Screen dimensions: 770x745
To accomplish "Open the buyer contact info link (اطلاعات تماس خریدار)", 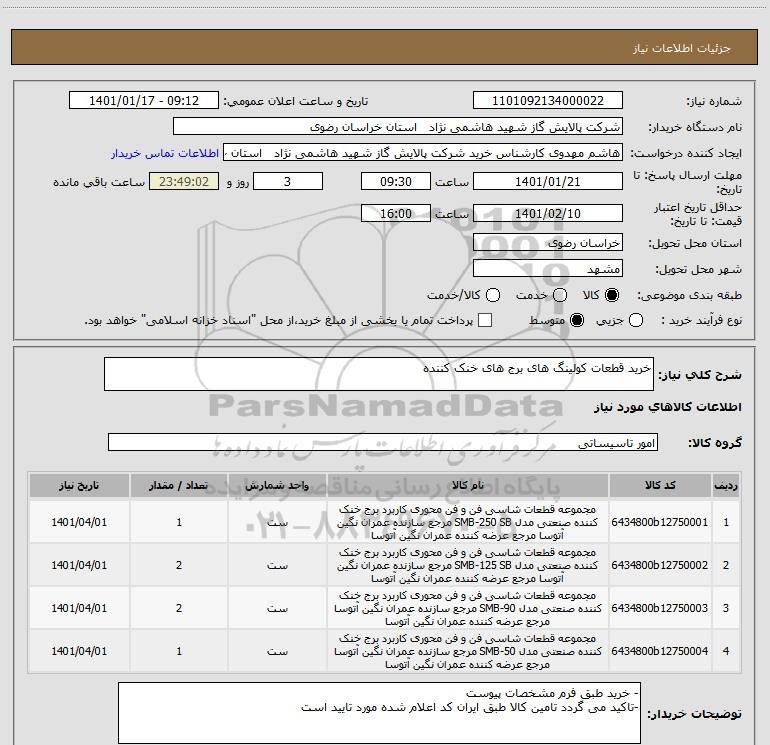I will [165, 153].
